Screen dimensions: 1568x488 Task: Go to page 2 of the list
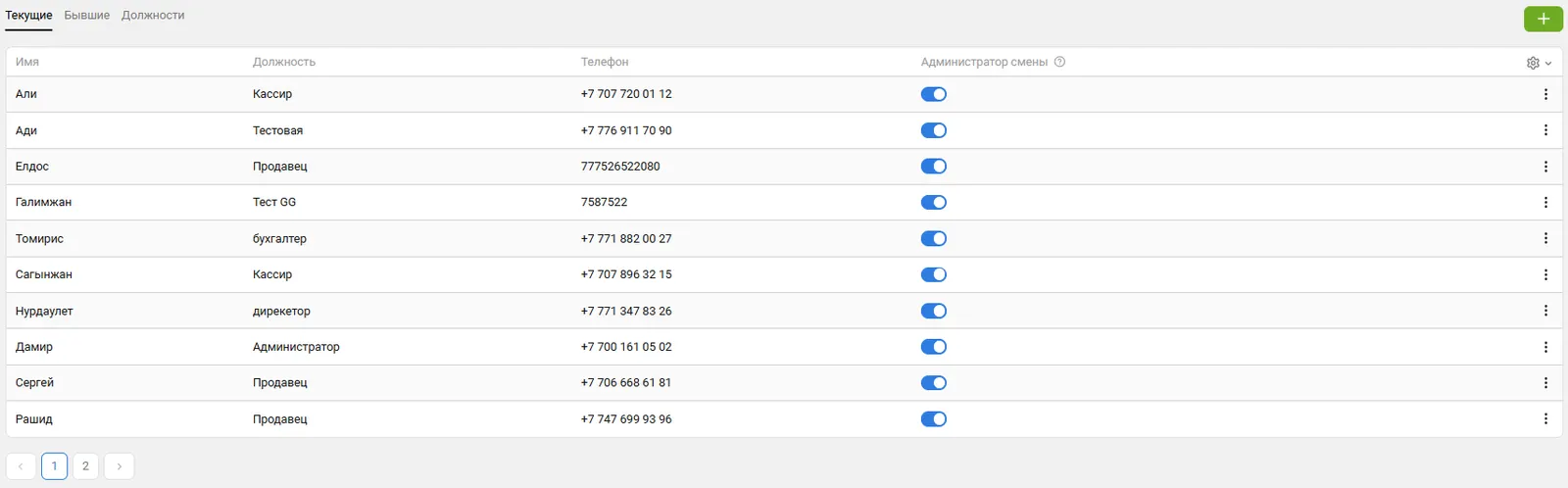85,466
